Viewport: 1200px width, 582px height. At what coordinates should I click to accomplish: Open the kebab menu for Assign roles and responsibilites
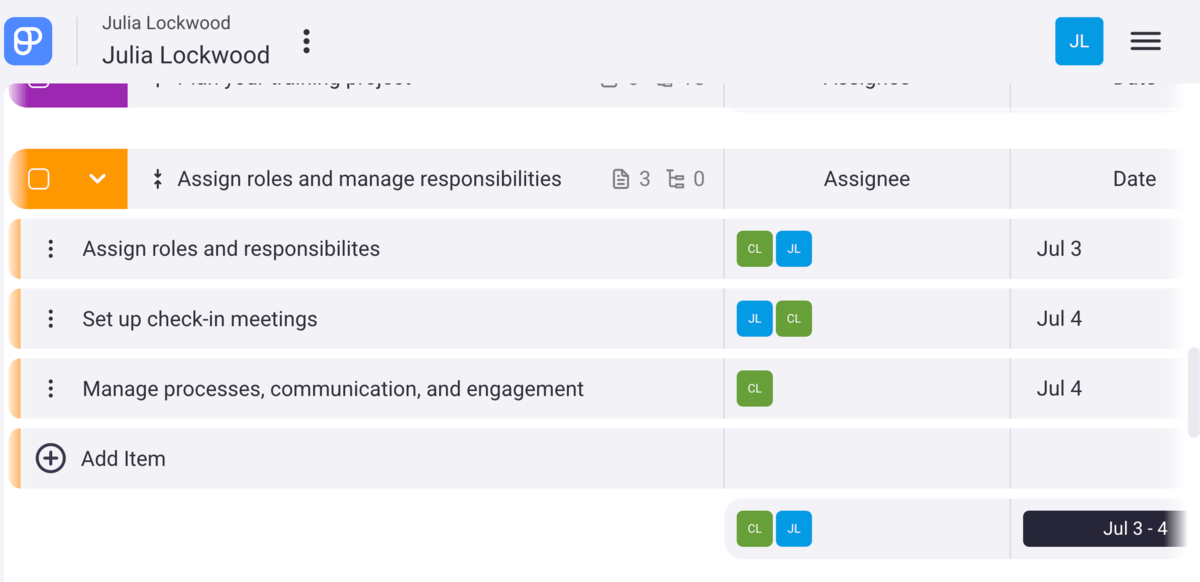click(50, 248)
